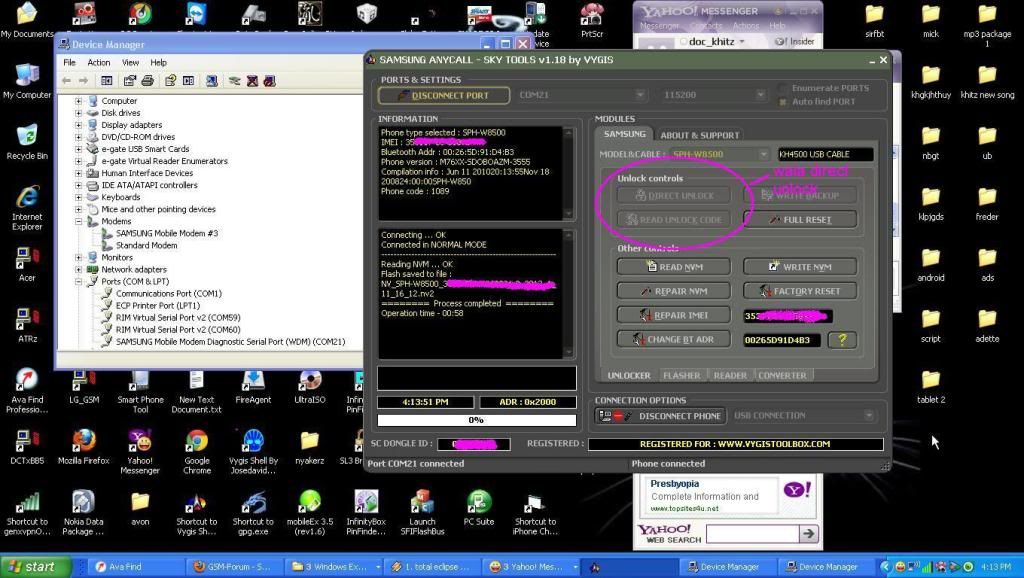Click Help icon in Device Manager toolbar

click(170, 81)
